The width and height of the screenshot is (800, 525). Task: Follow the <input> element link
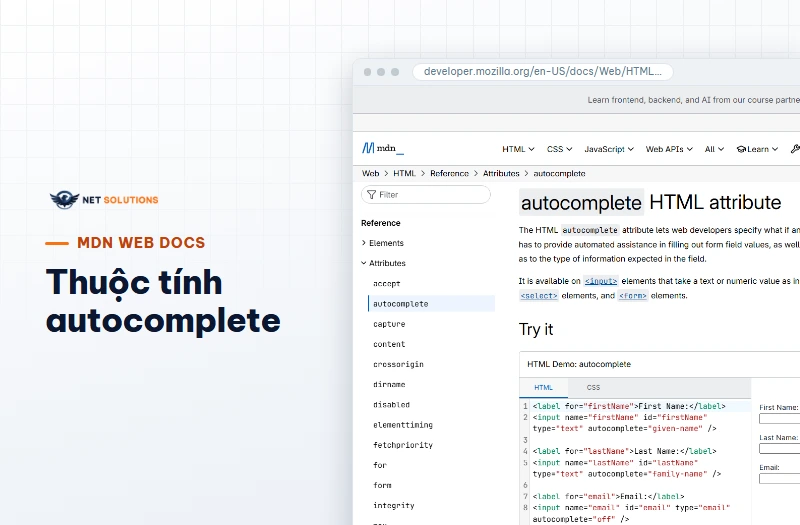tap(601, 281)
